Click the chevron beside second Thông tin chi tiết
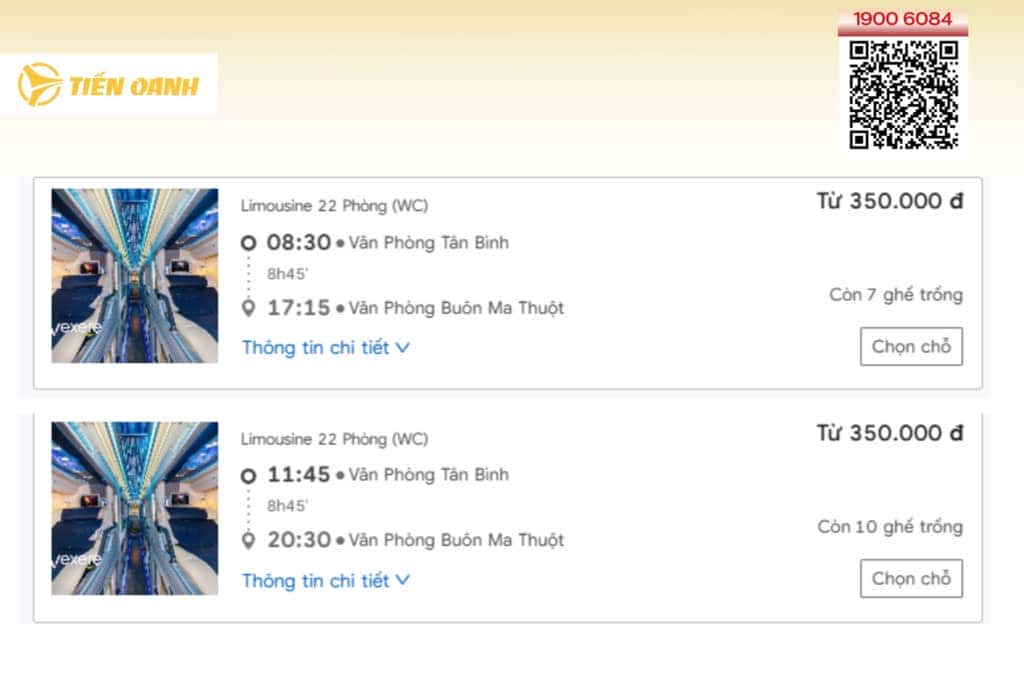1024x683 pixels. [403, 580]
